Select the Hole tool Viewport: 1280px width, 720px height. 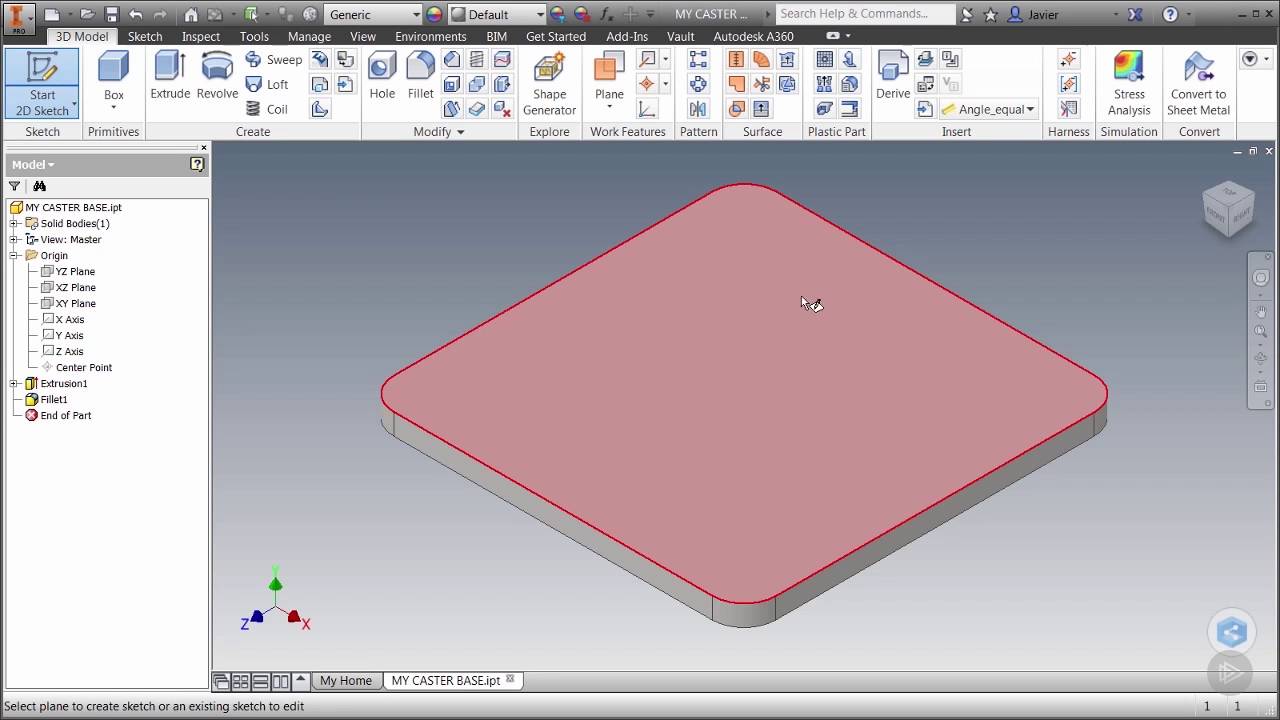click(x=382, y=75)
